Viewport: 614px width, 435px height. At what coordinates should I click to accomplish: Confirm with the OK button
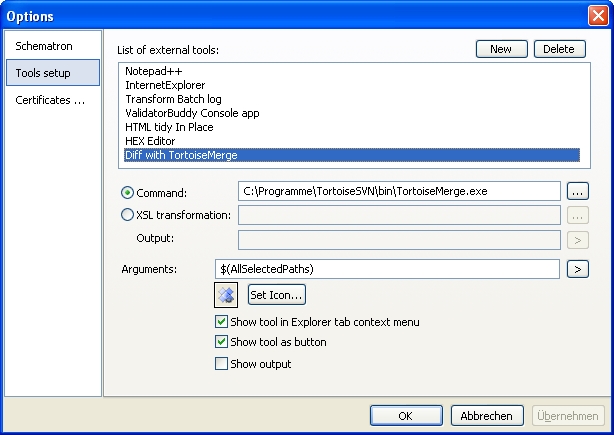406,415
